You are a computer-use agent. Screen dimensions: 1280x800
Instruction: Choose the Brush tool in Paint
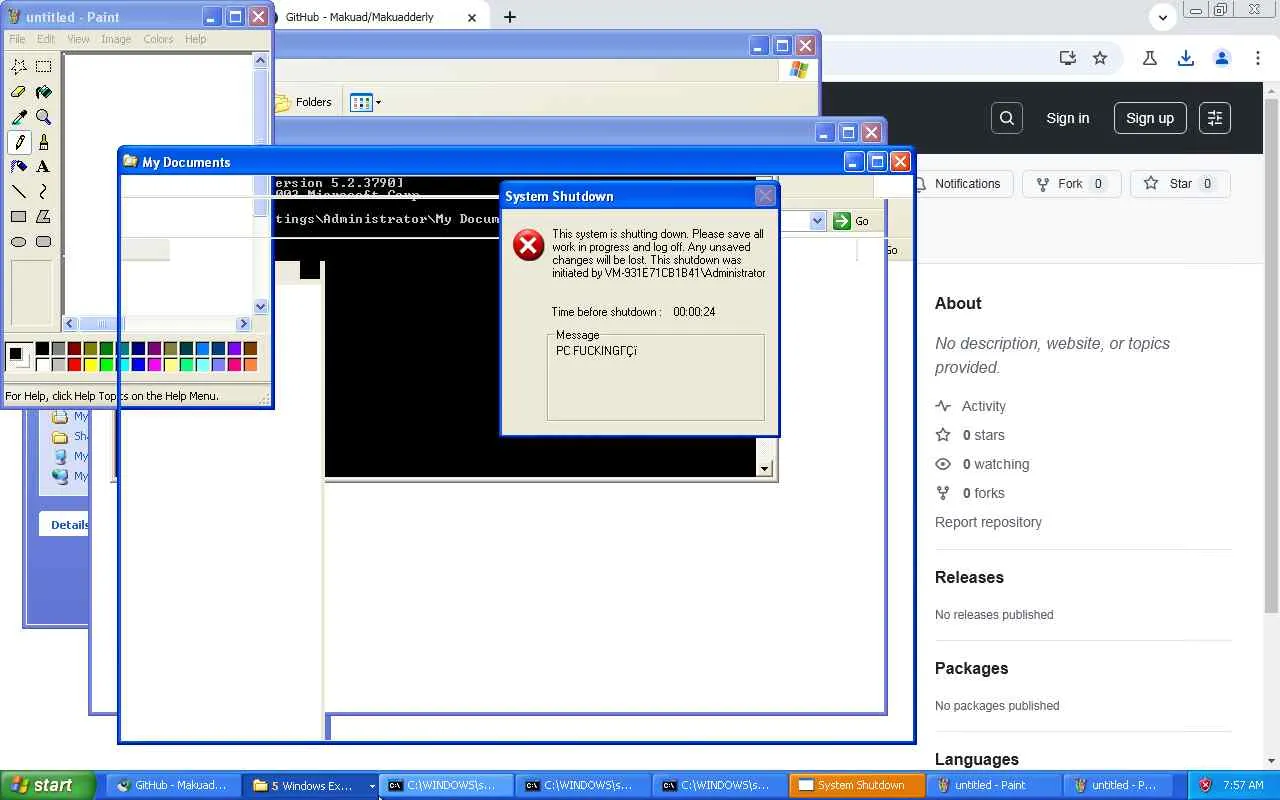point(43,142)
